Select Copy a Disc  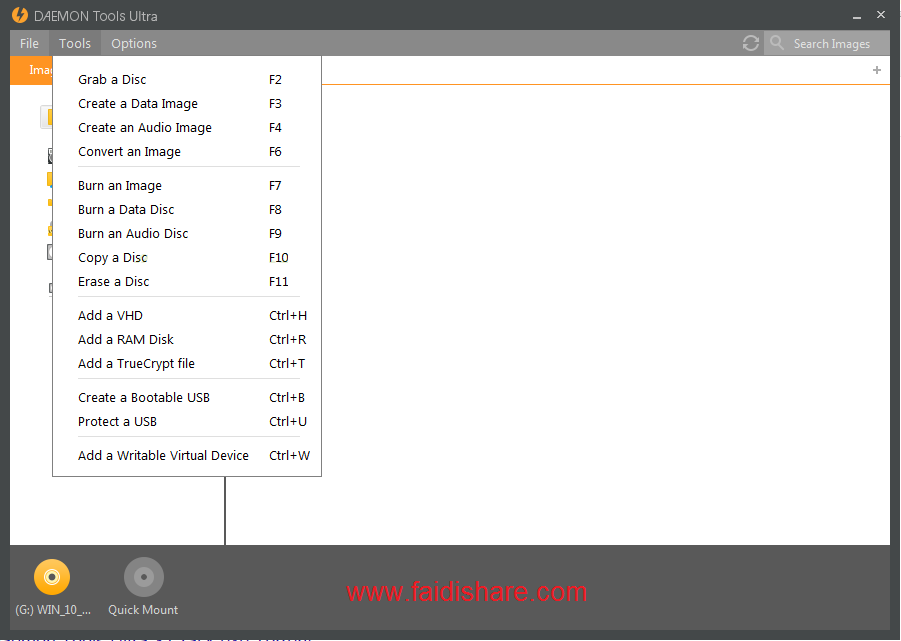(x=112, y=257)
